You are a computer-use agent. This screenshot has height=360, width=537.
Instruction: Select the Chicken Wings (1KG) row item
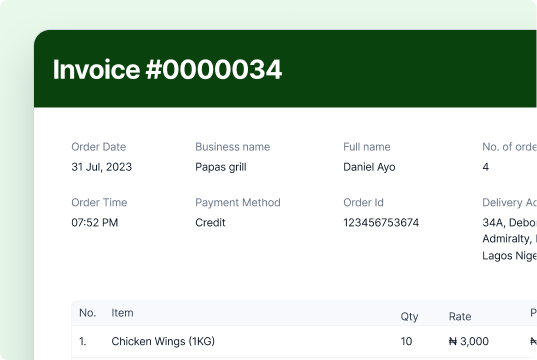[163, 342]
